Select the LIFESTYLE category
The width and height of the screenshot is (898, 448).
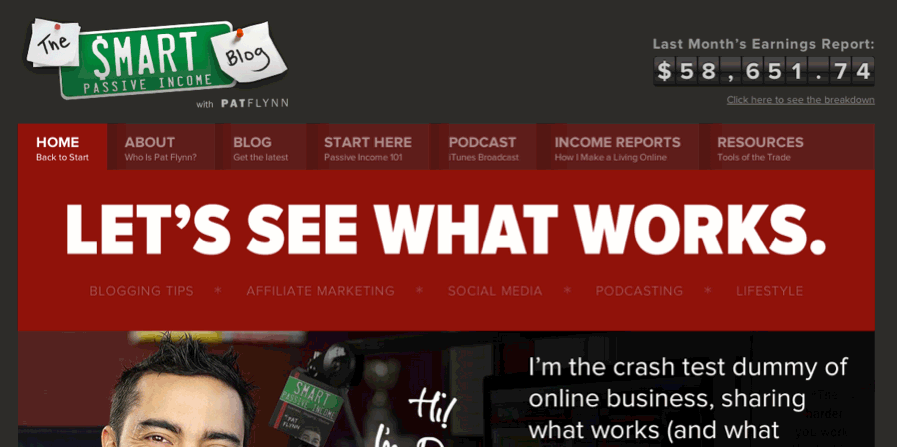click(770, 291)
